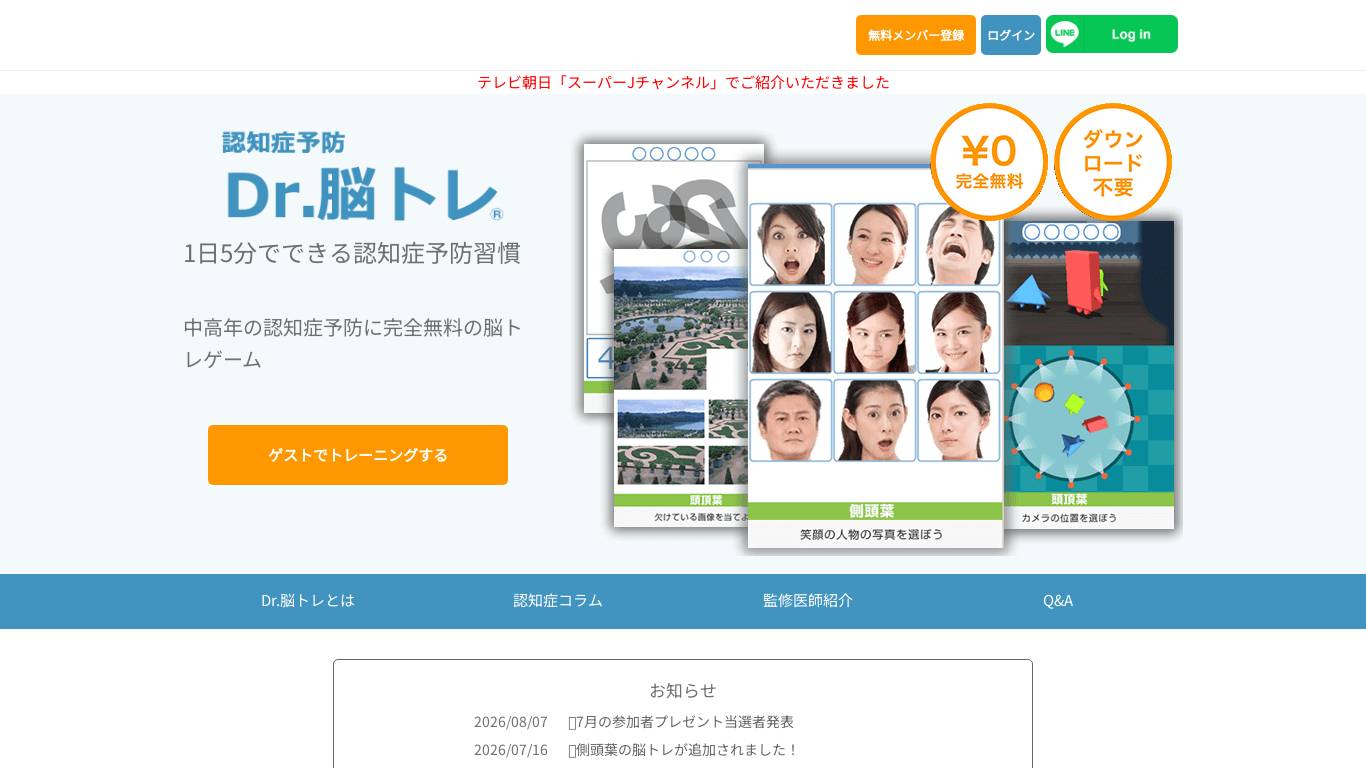Go to 認知症コラム in the navigation bar
The height and width of the screenshot is (768, 1366).
(558, 601)
